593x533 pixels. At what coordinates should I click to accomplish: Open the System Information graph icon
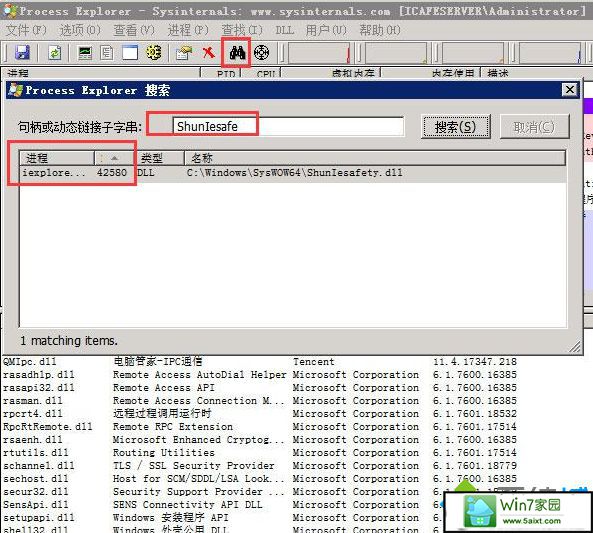(85, 53)
